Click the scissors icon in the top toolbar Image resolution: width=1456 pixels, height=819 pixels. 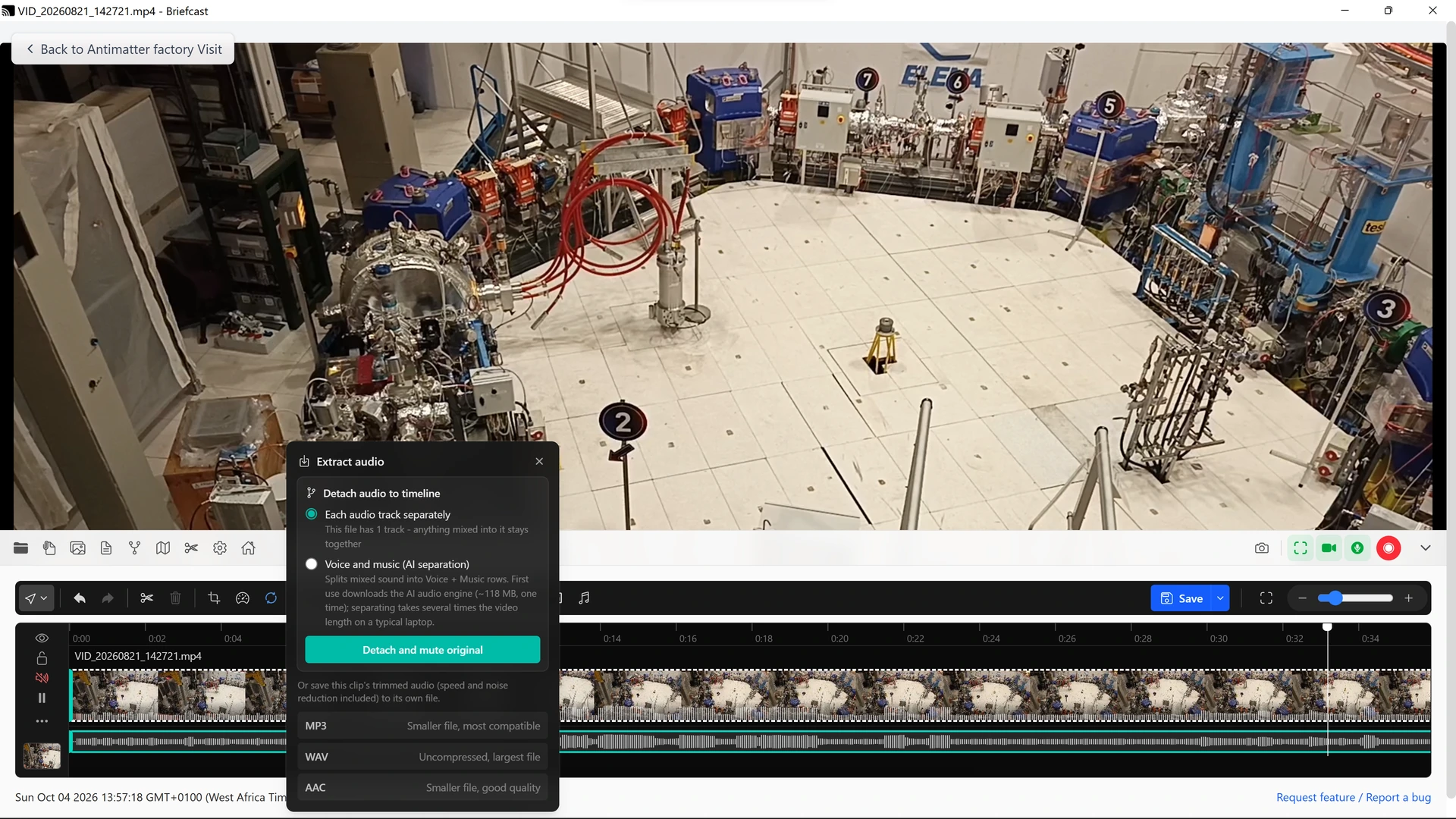[191, 548]
